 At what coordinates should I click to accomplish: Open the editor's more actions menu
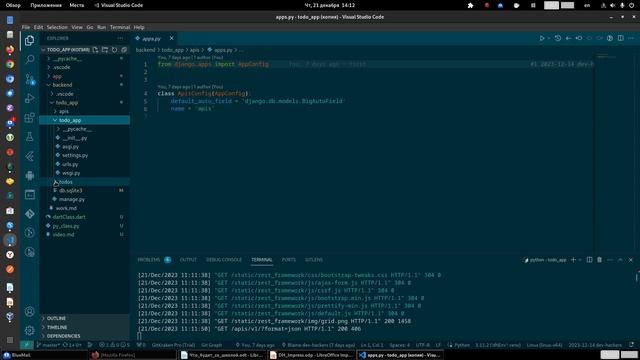[x=631, y=38]
